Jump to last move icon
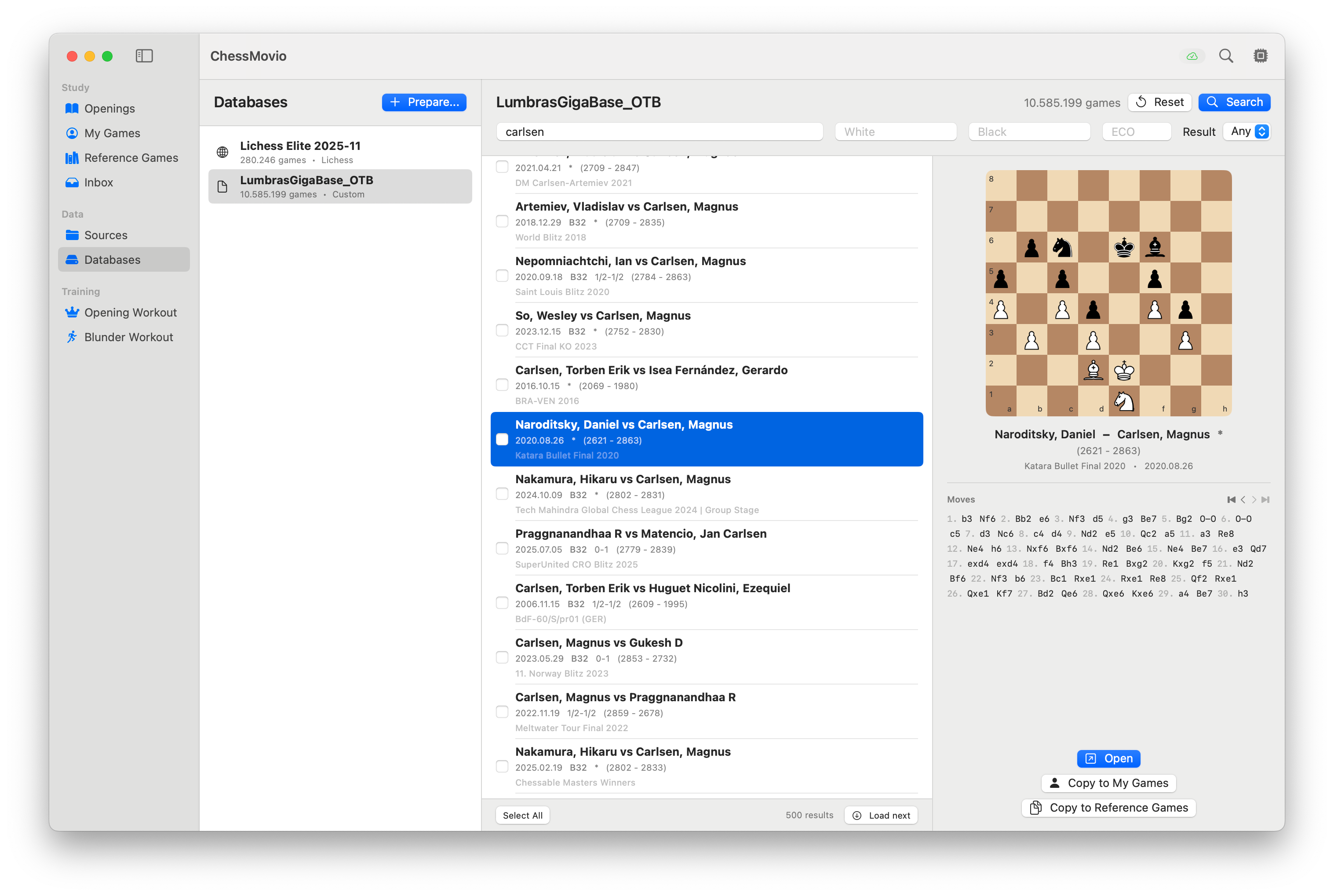Image resolution: width=1334 pixels, height=896 pixels. [x=1265, y=499]
